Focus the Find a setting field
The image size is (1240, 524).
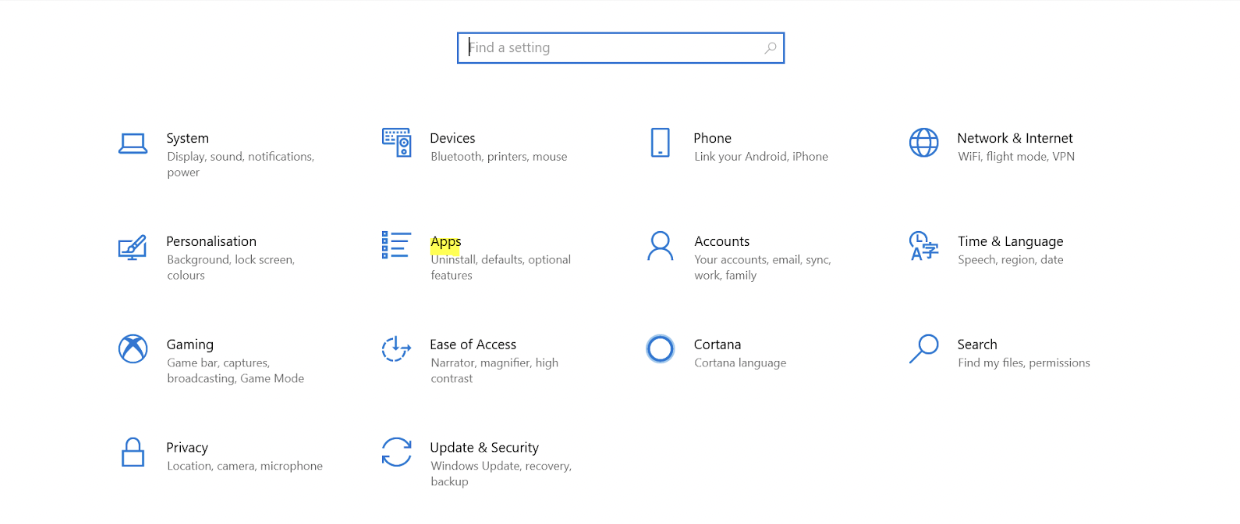(x=621, y=48)
